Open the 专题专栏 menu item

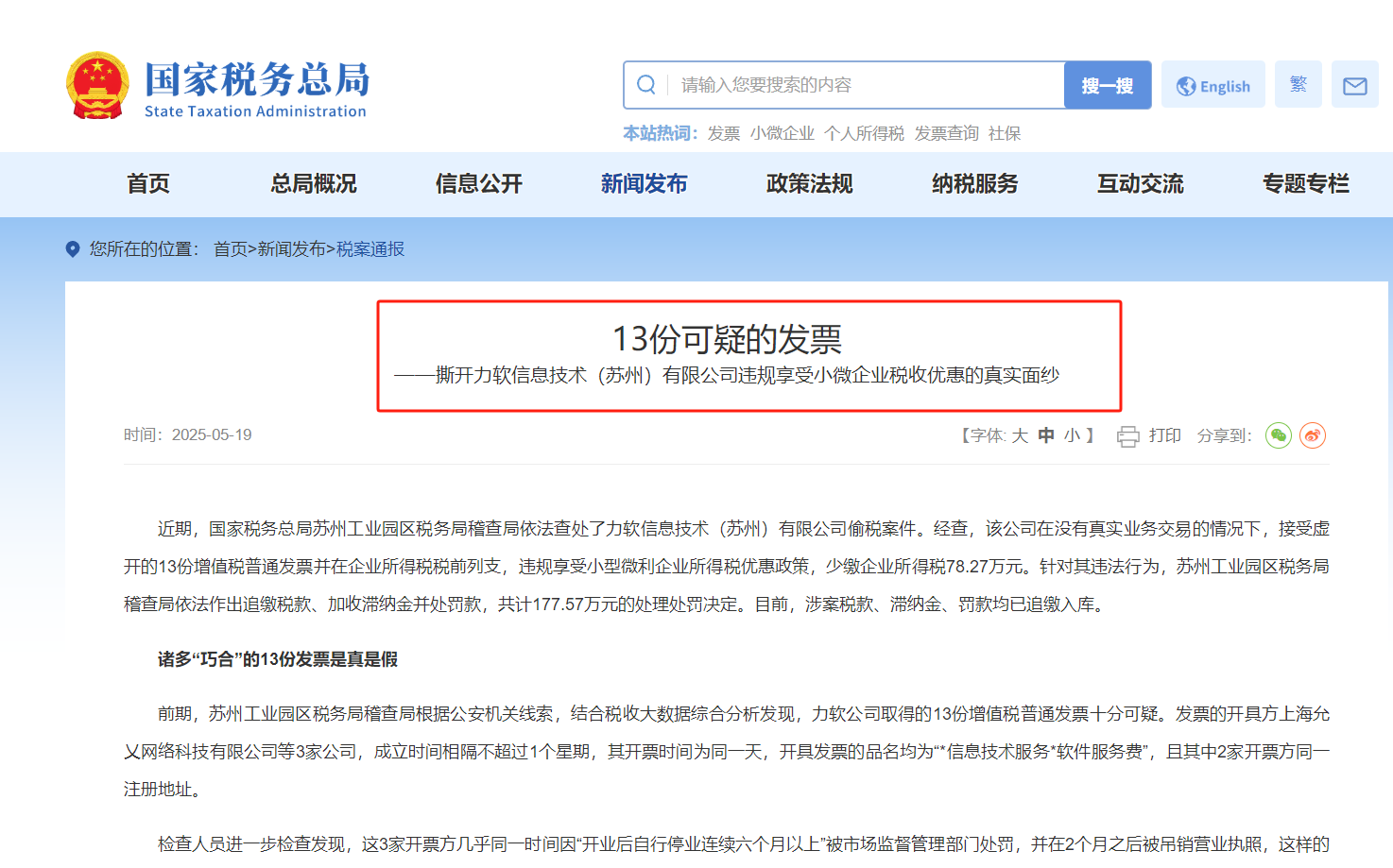pos(1306,184)
